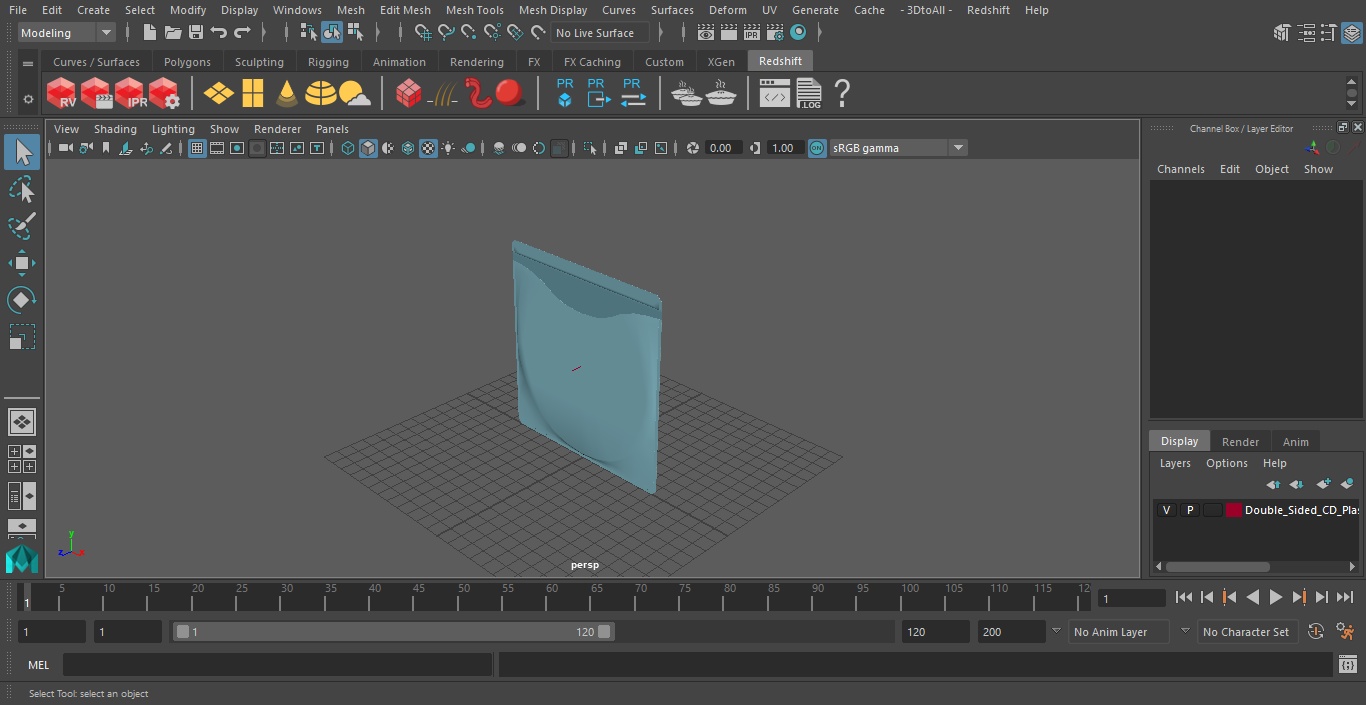The width and height of the screenshot is (1366, 705).
Task: Open animation preferences running man icon
Action: point(1345,632)
